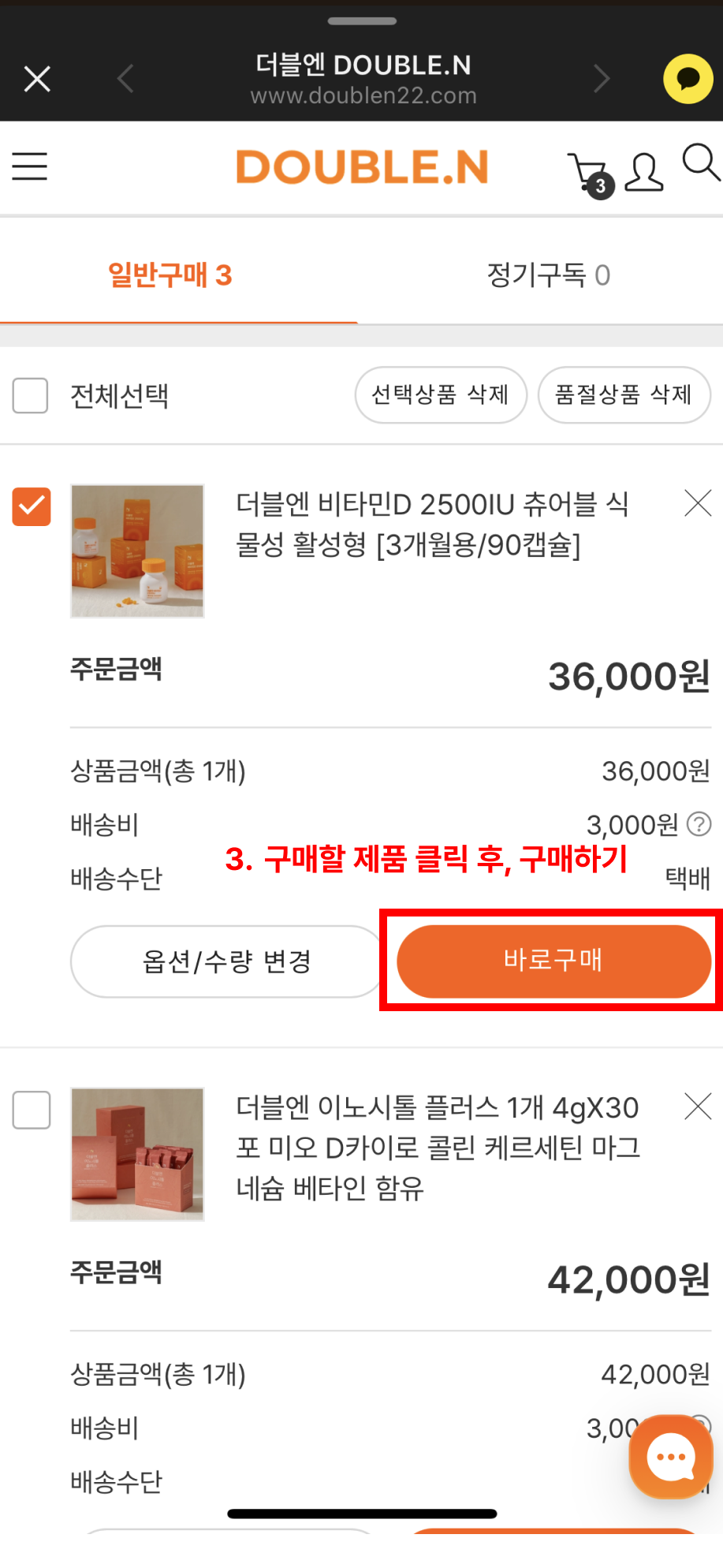
Task: Click the shipping fee help question icon
Action: point(699,824)
